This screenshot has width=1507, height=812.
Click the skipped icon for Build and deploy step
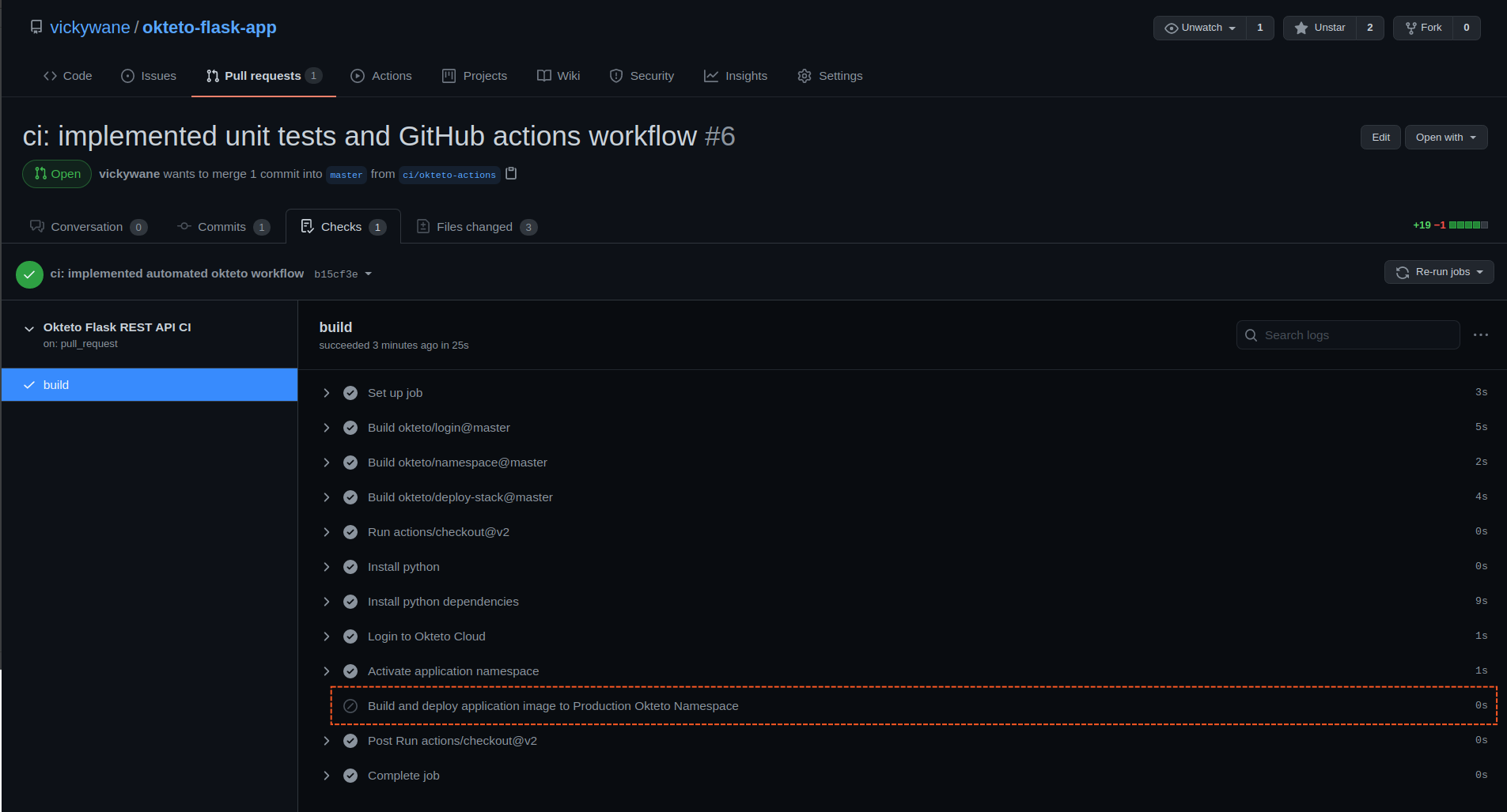click(x=350, y=706)
